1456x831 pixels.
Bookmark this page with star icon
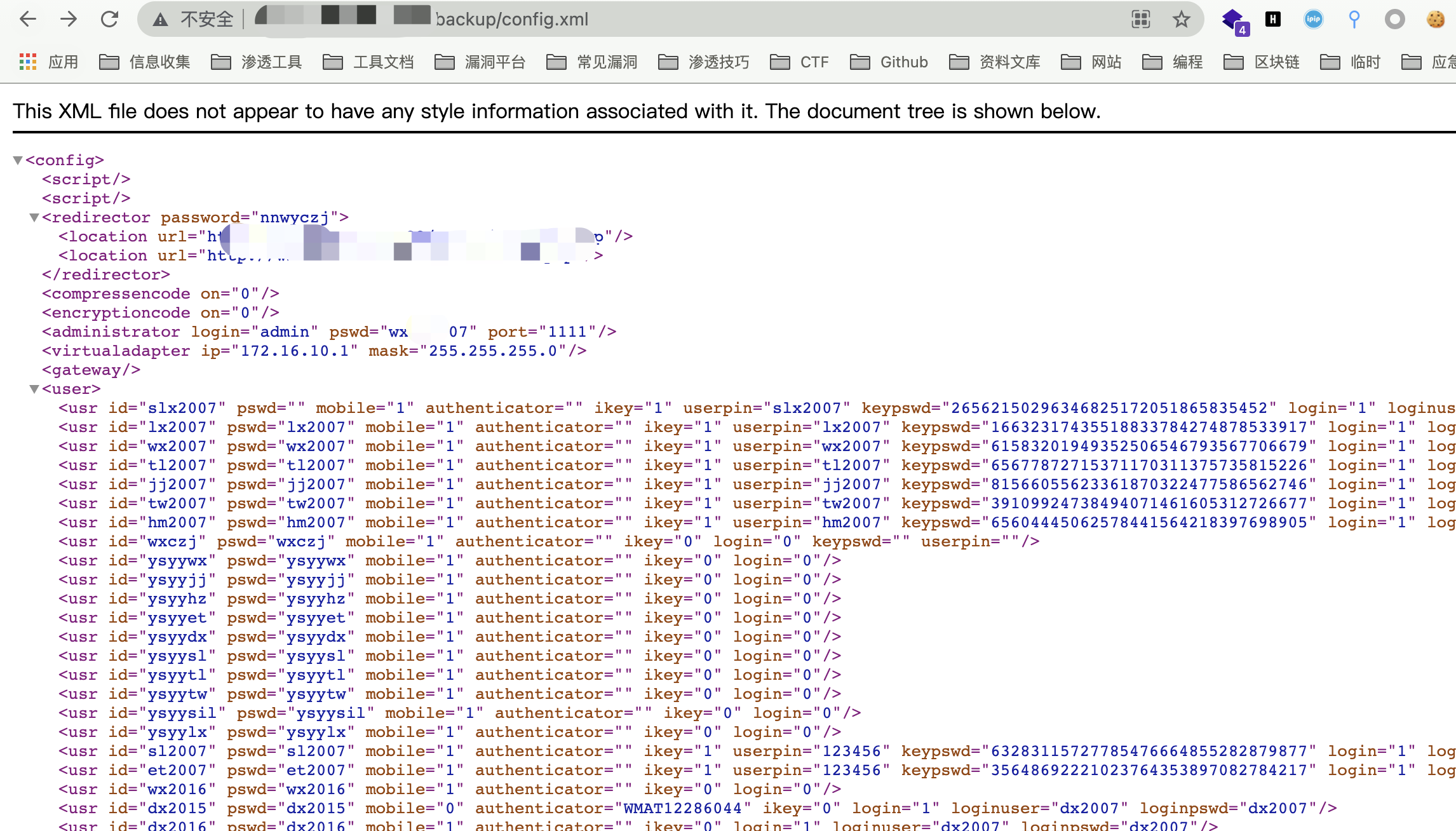click(x=1181, y=19)
